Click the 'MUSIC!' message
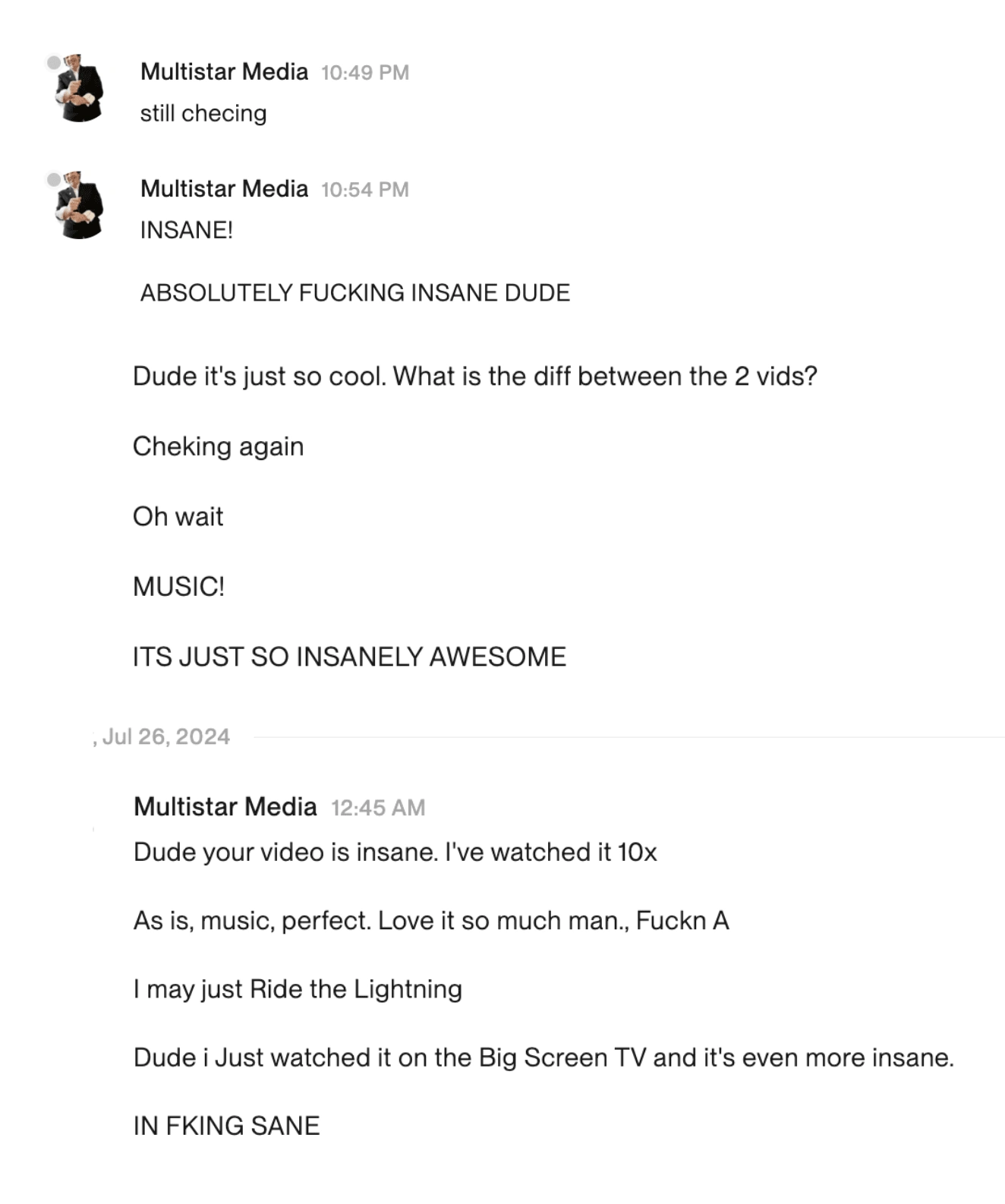 pyautogui.click(x=179, y=587)
